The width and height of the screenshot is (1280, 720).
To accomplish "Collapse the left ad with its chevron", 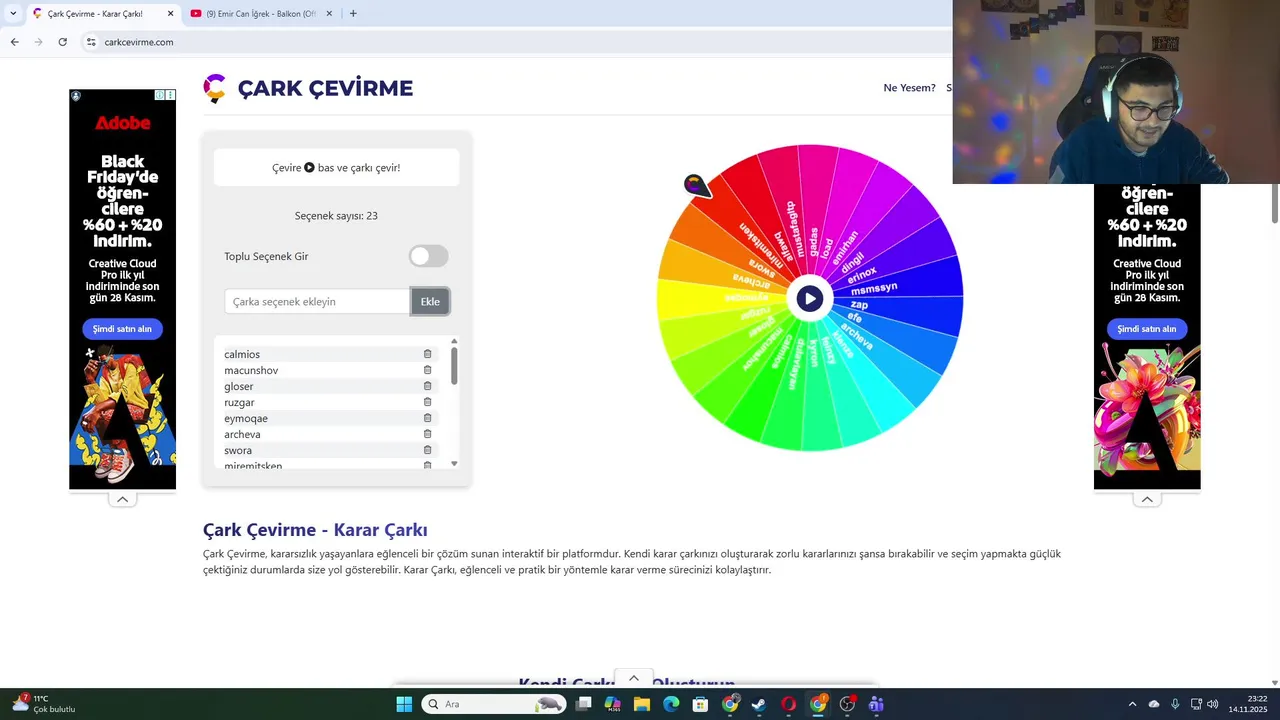I will point(122,499).
